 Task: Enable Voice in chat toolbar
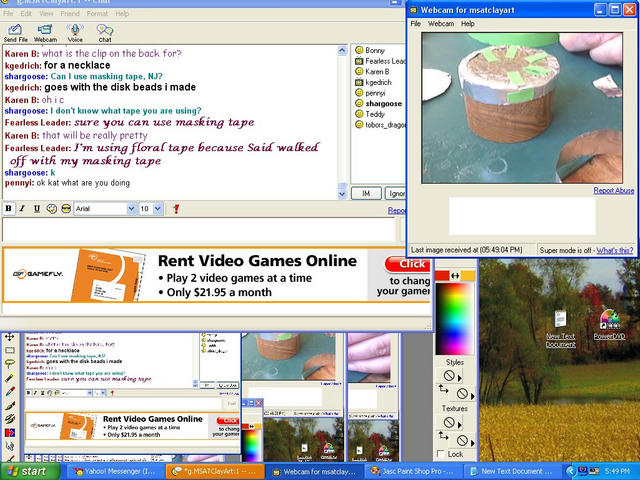pos(75,33)
